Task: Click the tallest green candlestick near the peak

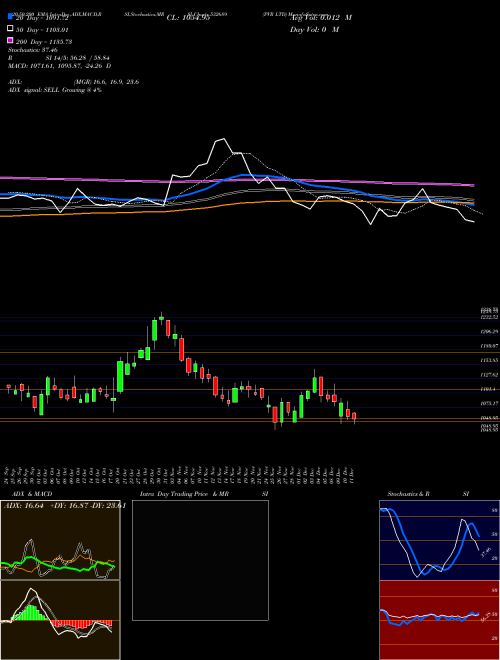Action: tap(120, 376)
